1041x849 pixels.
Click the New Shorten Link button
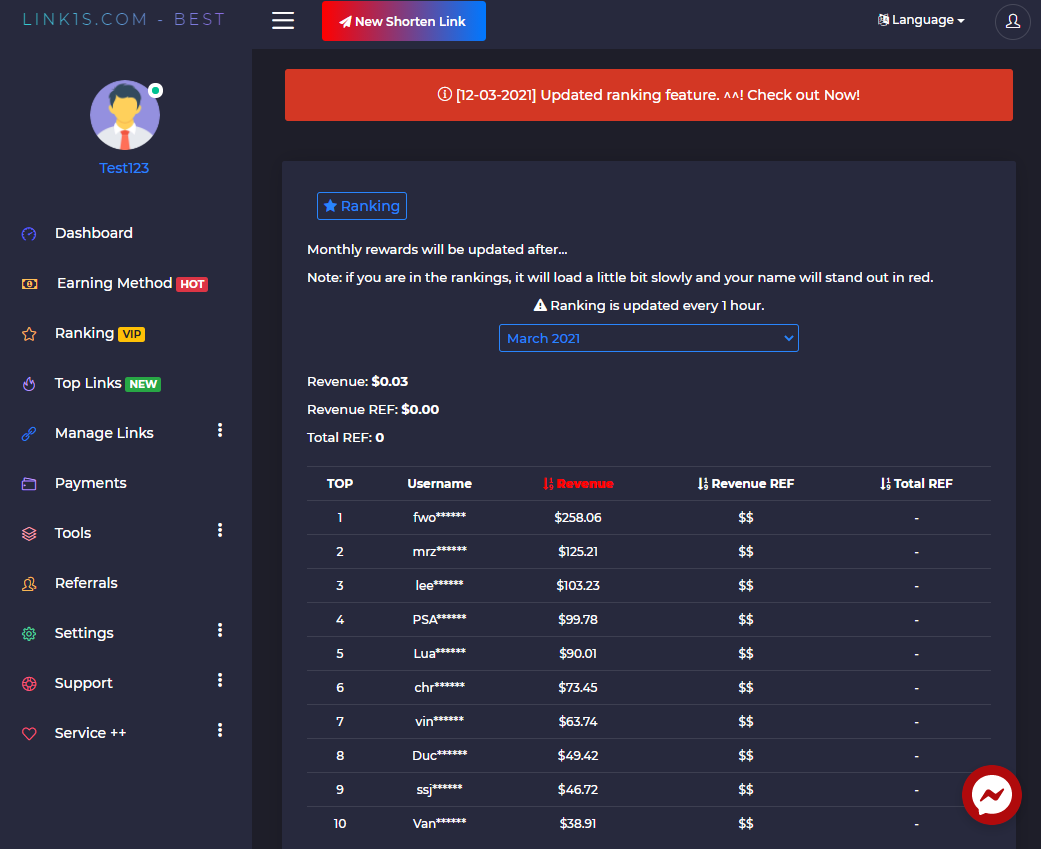pyautogui.click(x=404, y=21)
